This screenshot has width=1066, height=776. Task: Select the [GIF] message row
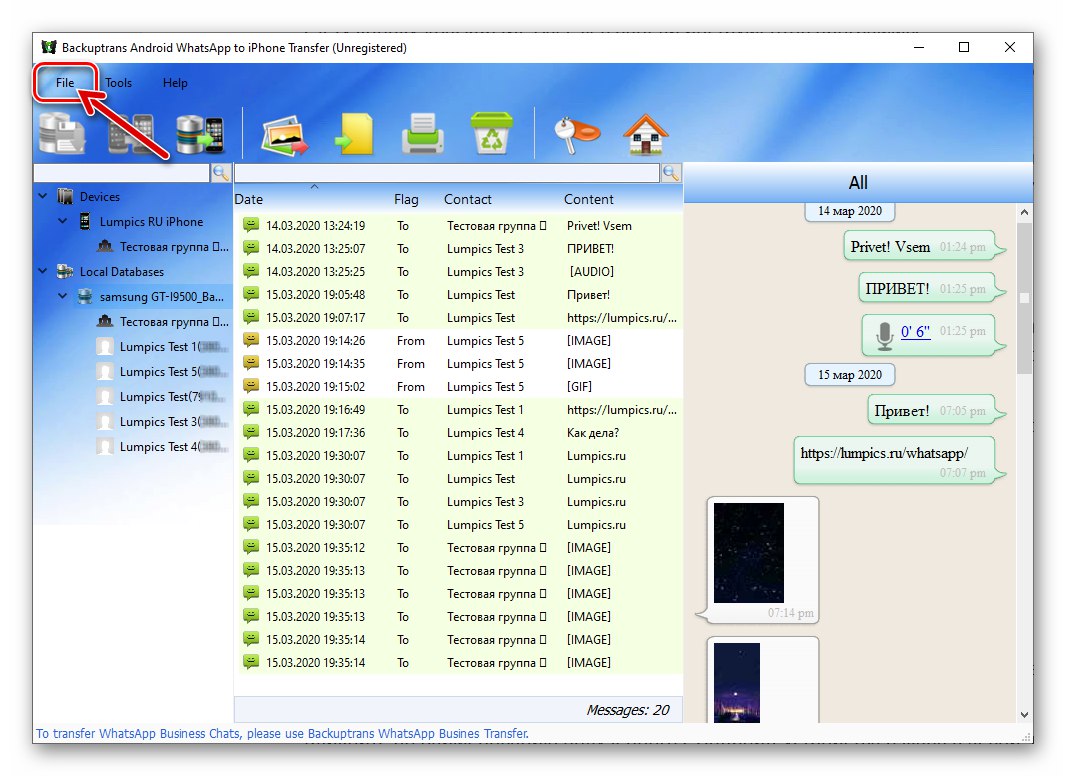[x=459, y=386]
